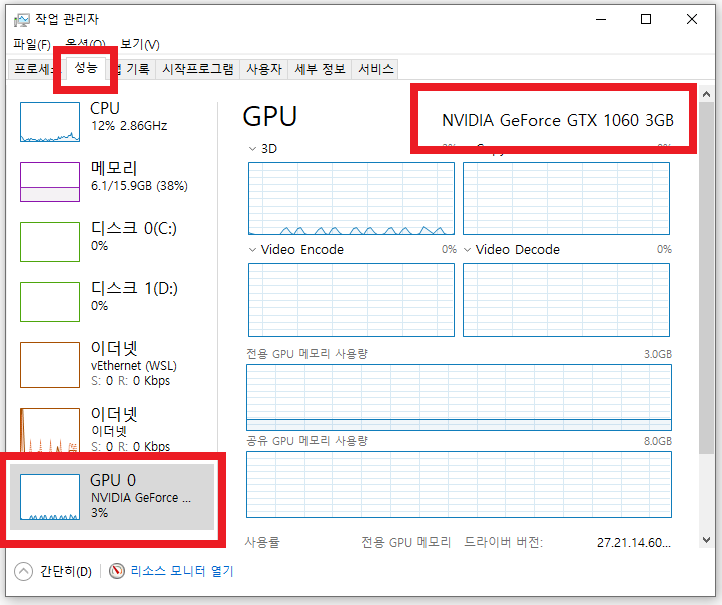The image size is (722, 605).
Task: Click the 디스크 0(C:) label
Action: coord(134,228)
